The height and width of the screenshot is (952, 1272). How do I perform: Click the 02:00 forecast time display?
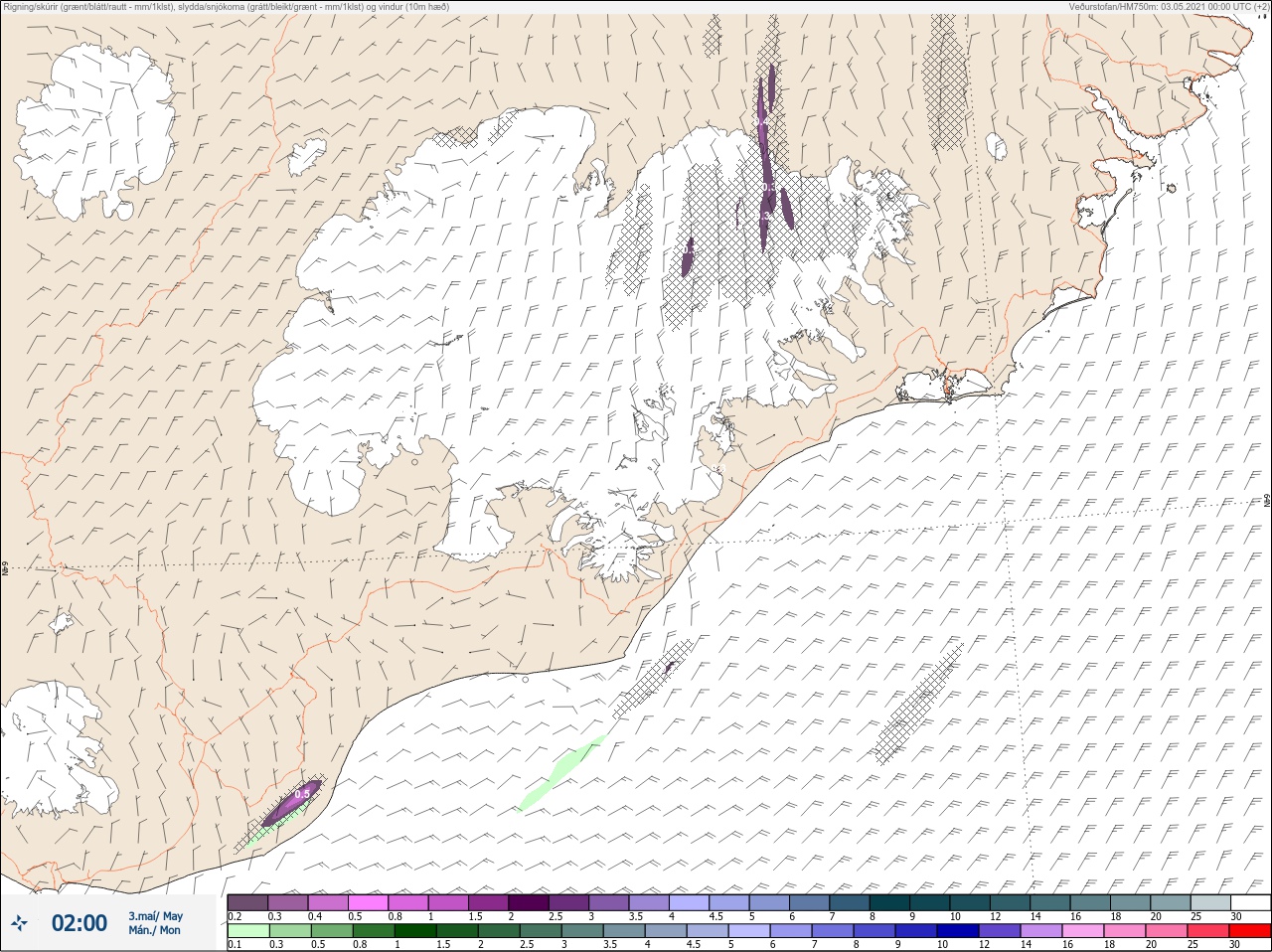(79, 923)
